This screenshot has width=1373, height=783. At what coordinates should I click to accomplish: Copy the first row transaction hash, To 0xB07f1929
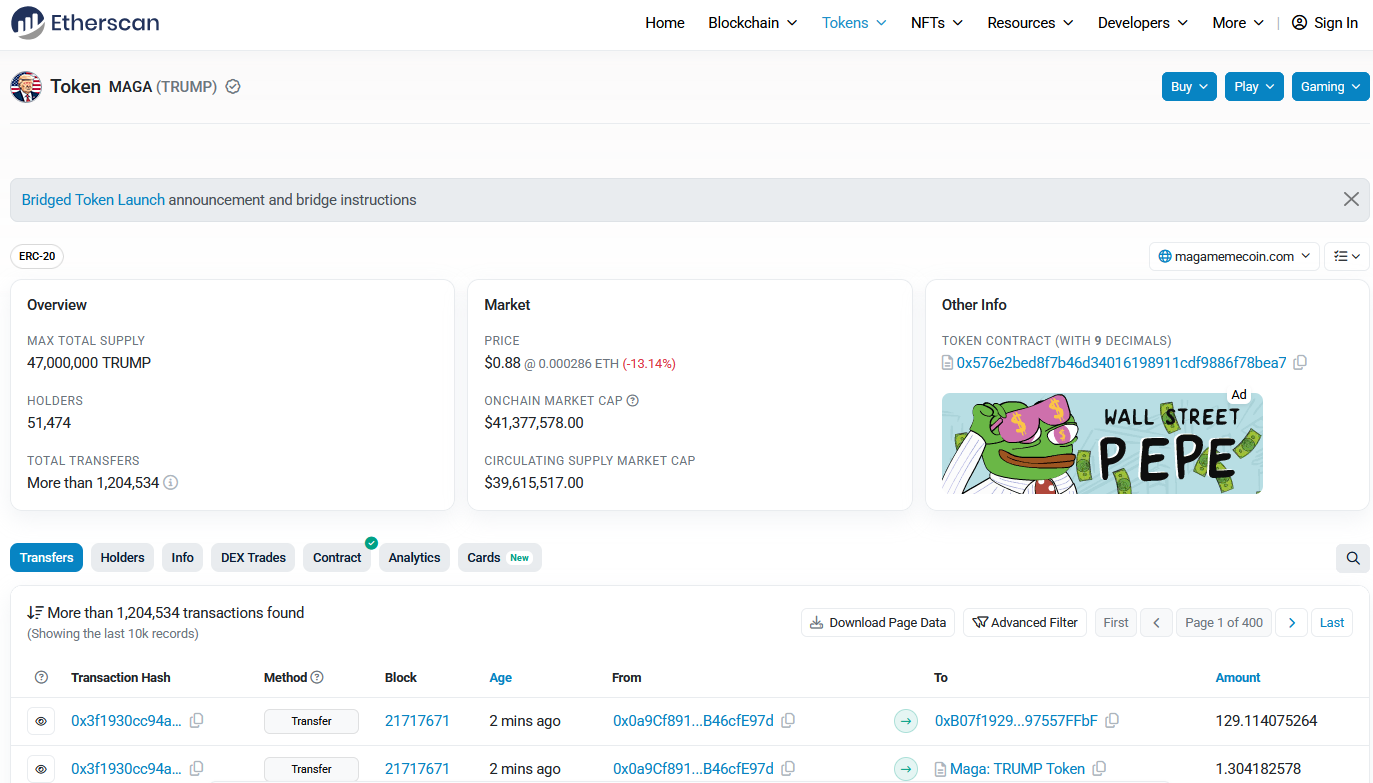click(197, 720)
